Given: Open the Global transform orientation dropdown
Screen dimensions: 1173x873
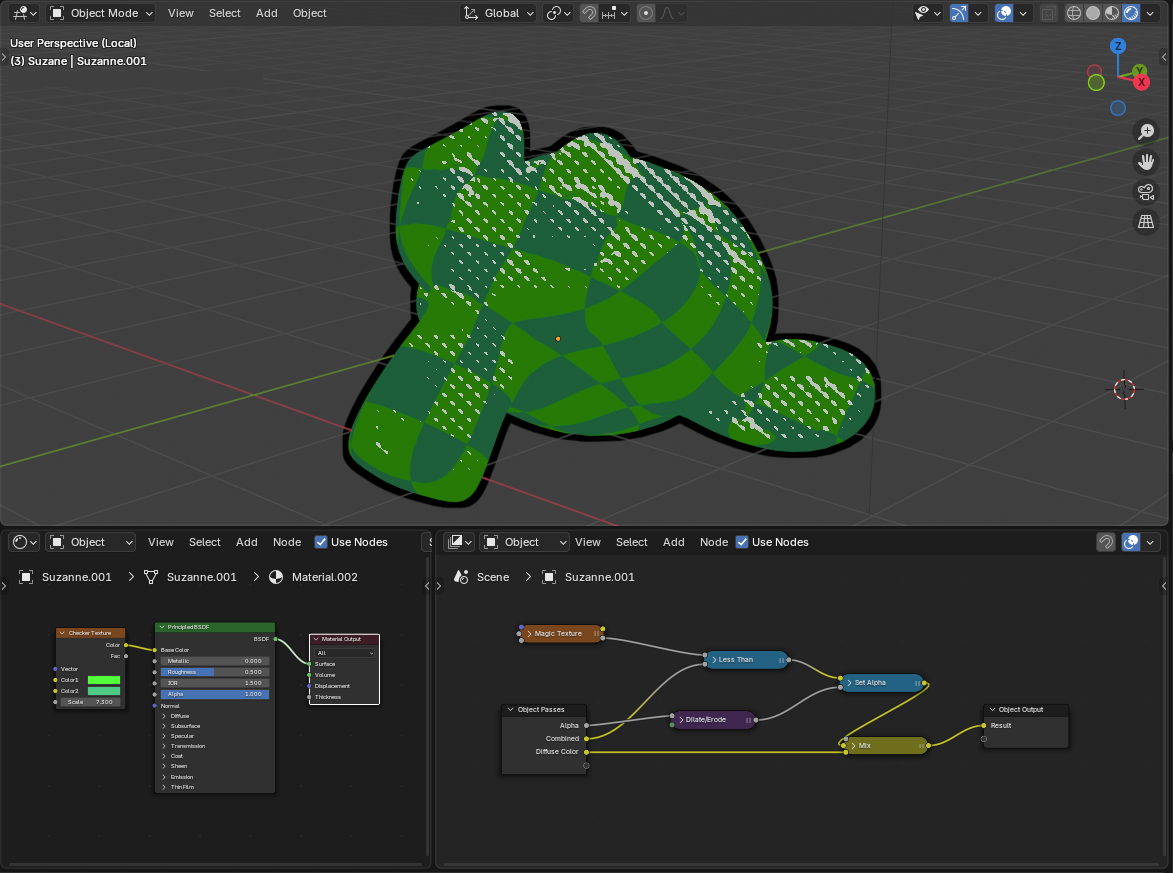Looking at the screenshot, I should (498, 13).
